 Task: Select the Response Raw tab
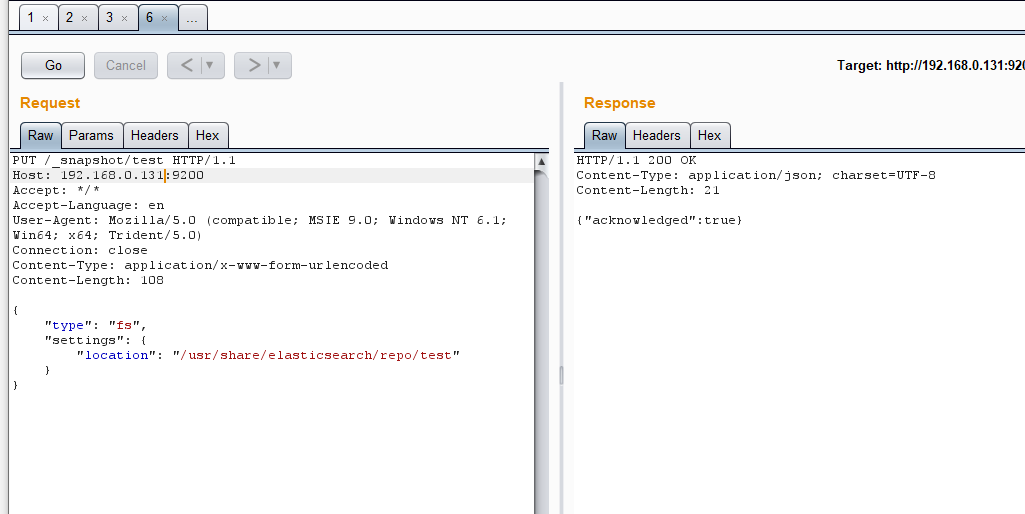coord(604,135)
